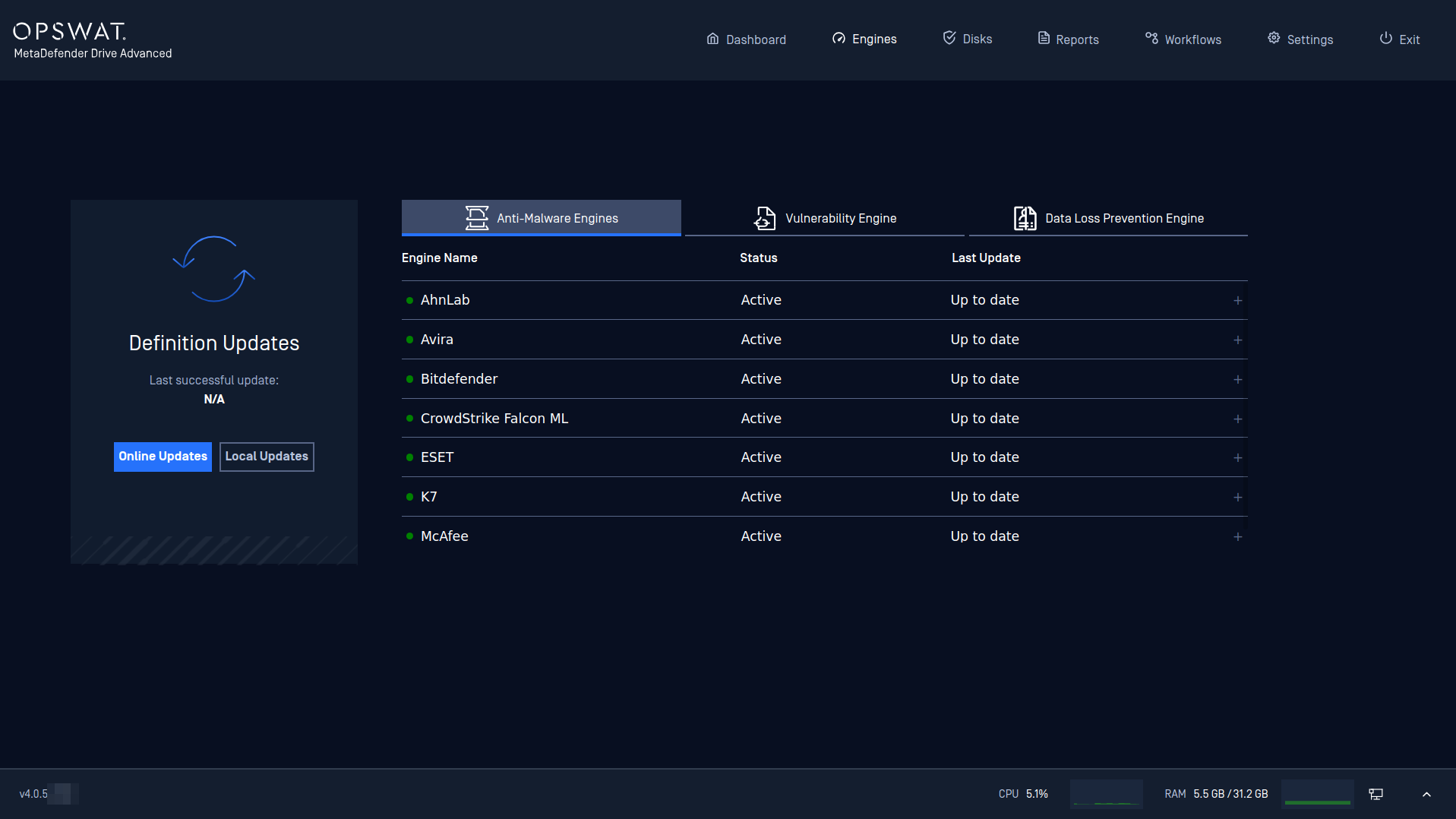Open the Reports section
The width and height of the screenshot is (1456, 819).
coord(1069,39)
